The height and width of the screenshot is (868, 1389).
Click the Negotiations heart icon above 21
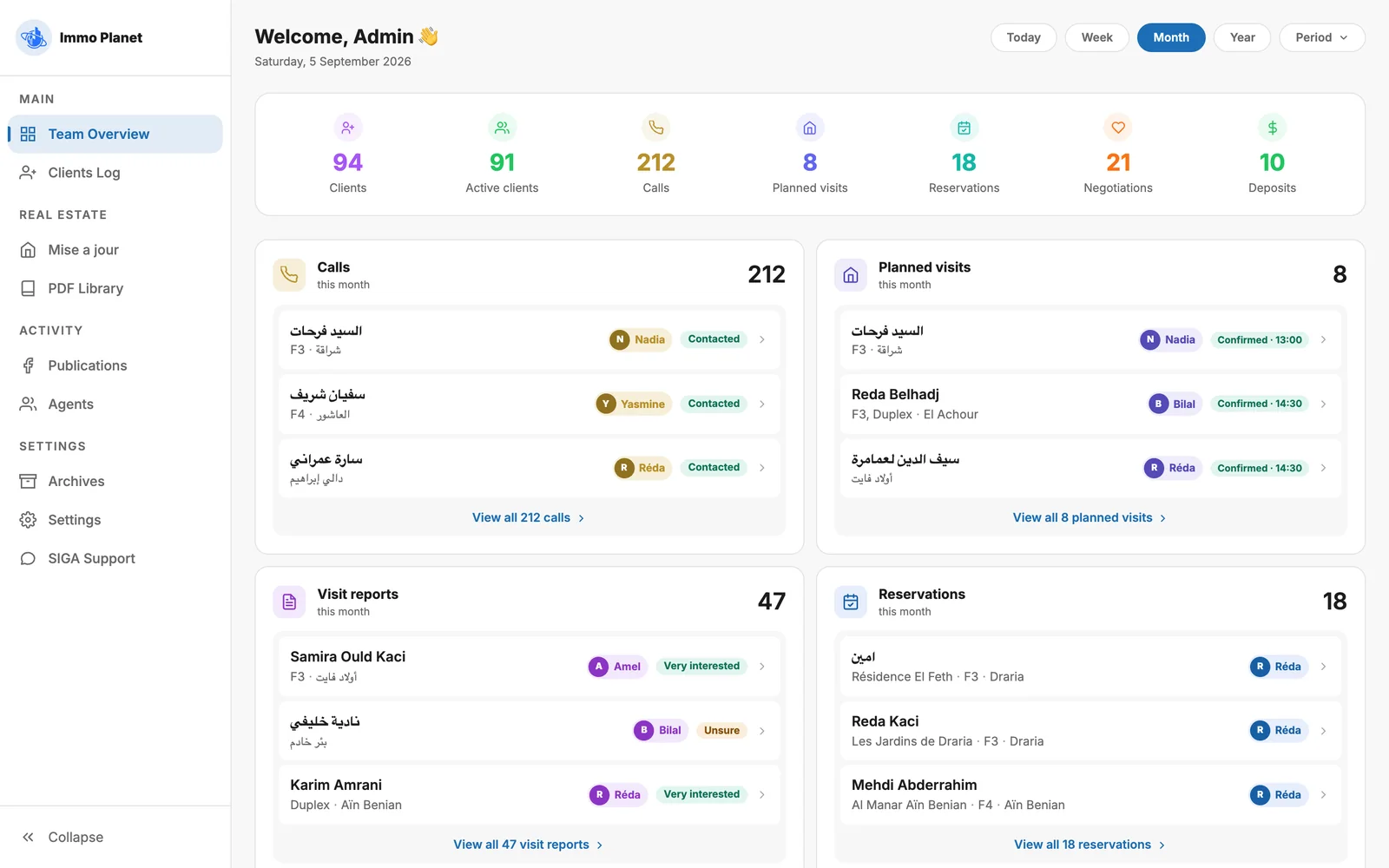pyautogui.click(x=1118, y=128)
